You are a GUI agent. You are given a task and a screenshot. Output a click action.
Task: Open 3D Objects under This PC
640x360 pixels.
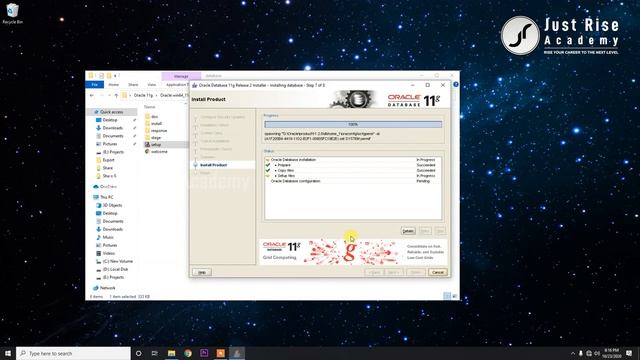pos(112,205)
